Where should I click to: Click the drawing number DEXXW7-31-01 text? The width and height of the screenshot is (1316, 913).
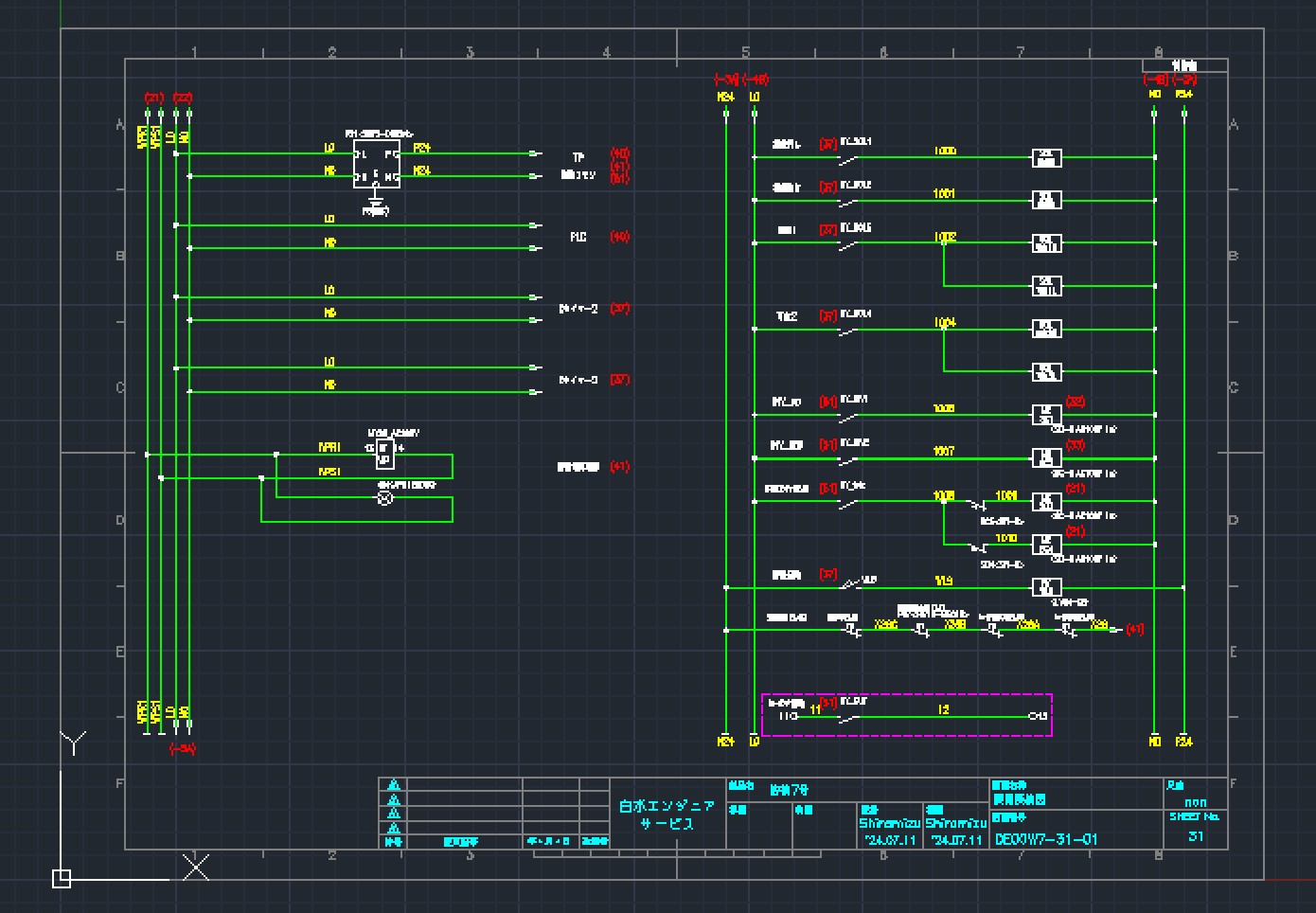click(x=1046, y=839)
